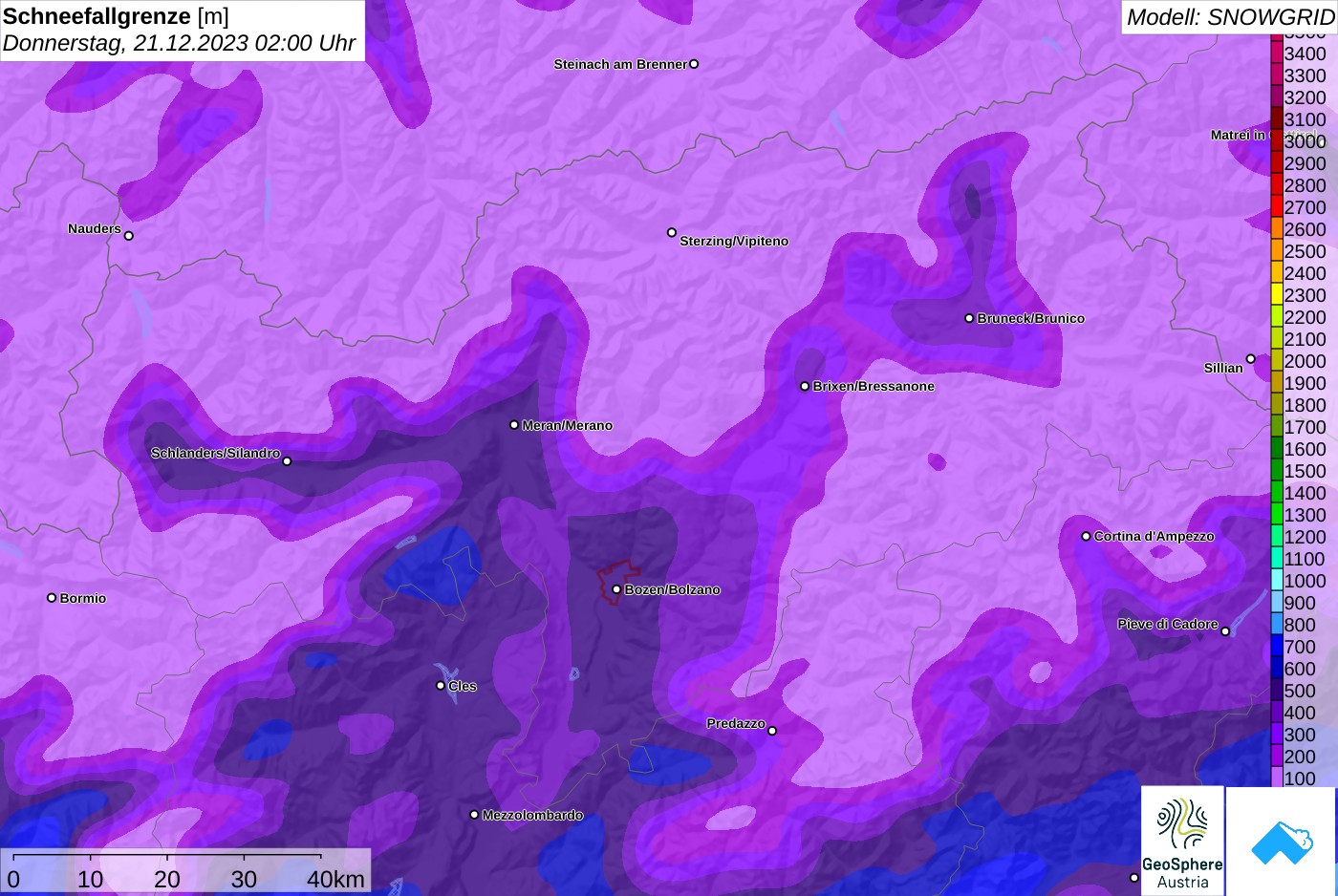Select the Sillian marker dot
1338x896 pixels.
pos(1250,359)
